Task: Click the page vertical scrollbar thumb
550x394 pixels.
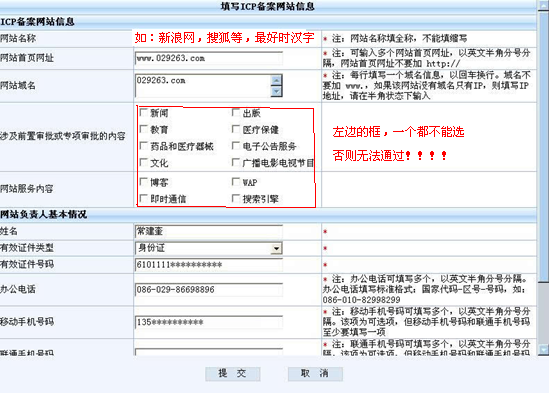Action: click(543, 147)
